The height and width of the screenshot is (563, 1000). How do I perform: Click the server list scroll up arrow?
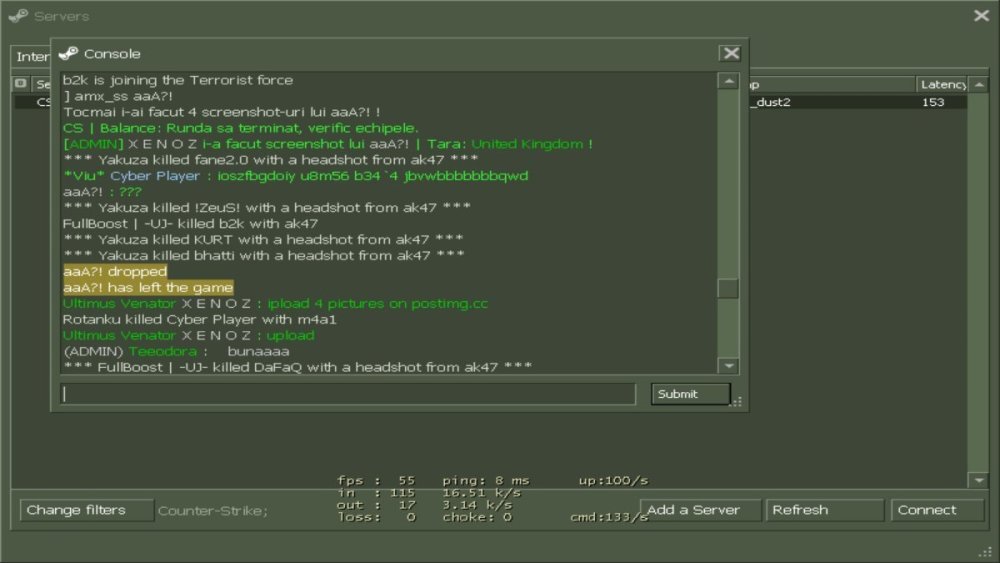click(x=979, y=84)
